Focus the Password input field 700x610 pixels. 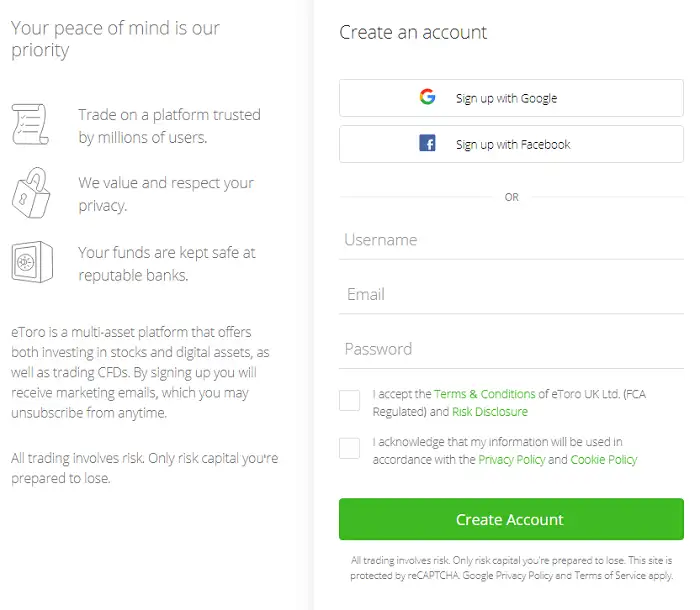[511, 349]
